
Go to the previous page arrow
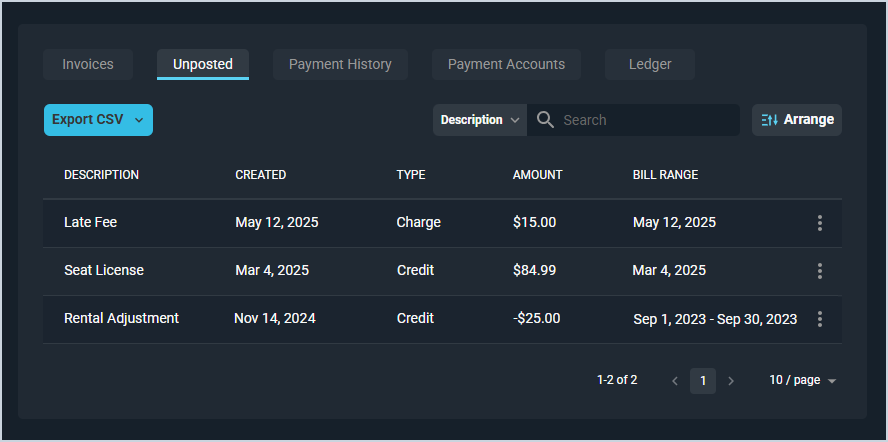point(675,381)
